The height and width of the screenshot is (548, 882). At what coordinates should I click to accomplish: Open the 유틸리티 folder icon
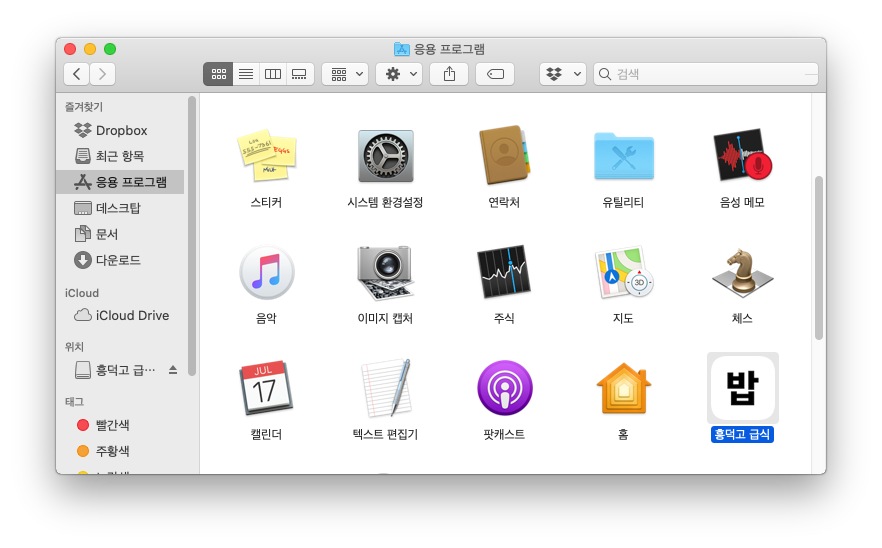click(624, 156)
